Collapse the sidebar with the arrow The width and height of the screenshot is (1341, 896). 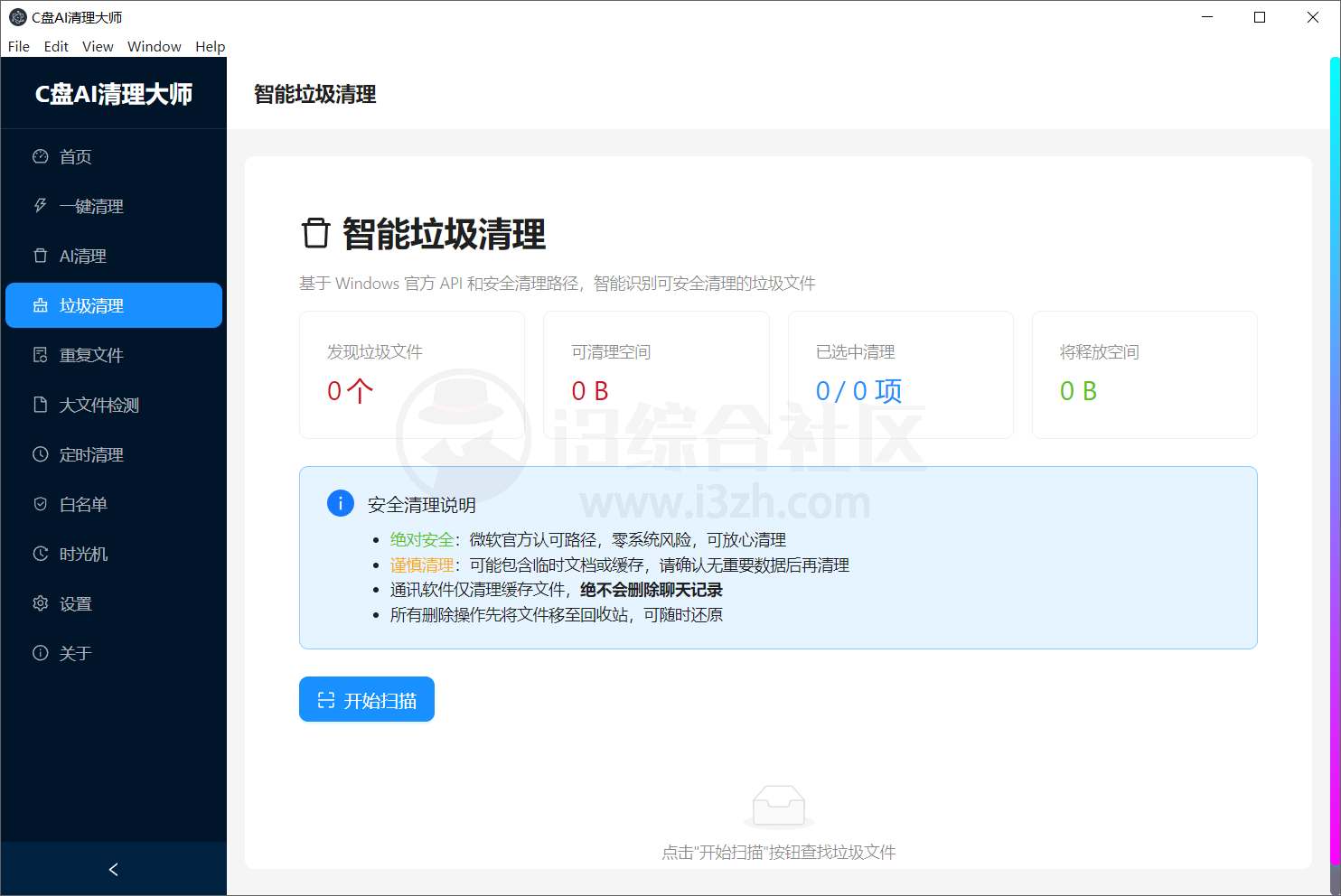113,869
